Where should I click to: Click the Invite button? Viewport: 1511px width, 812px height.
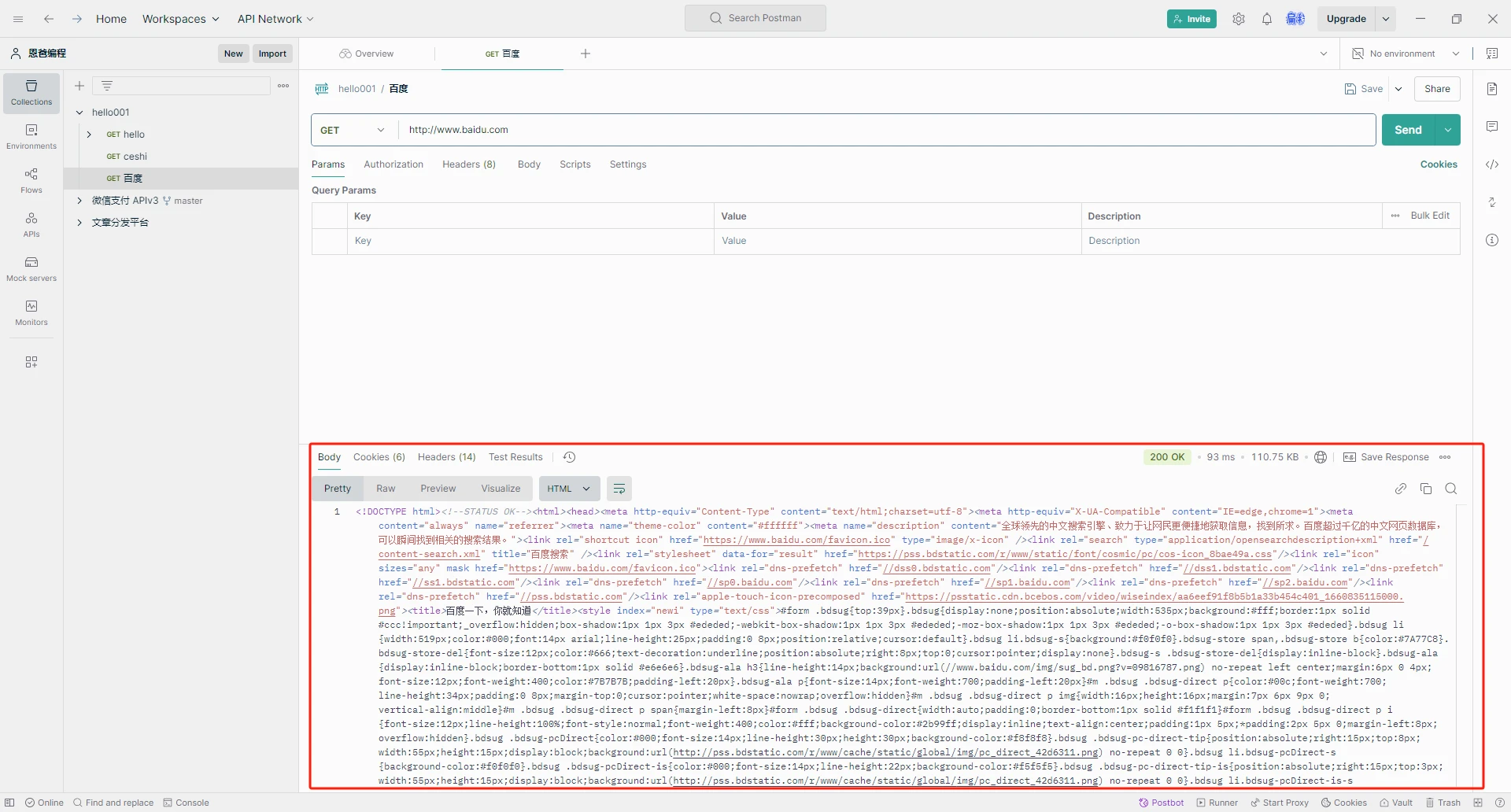pyautogui.click(x=1191, y=19)
